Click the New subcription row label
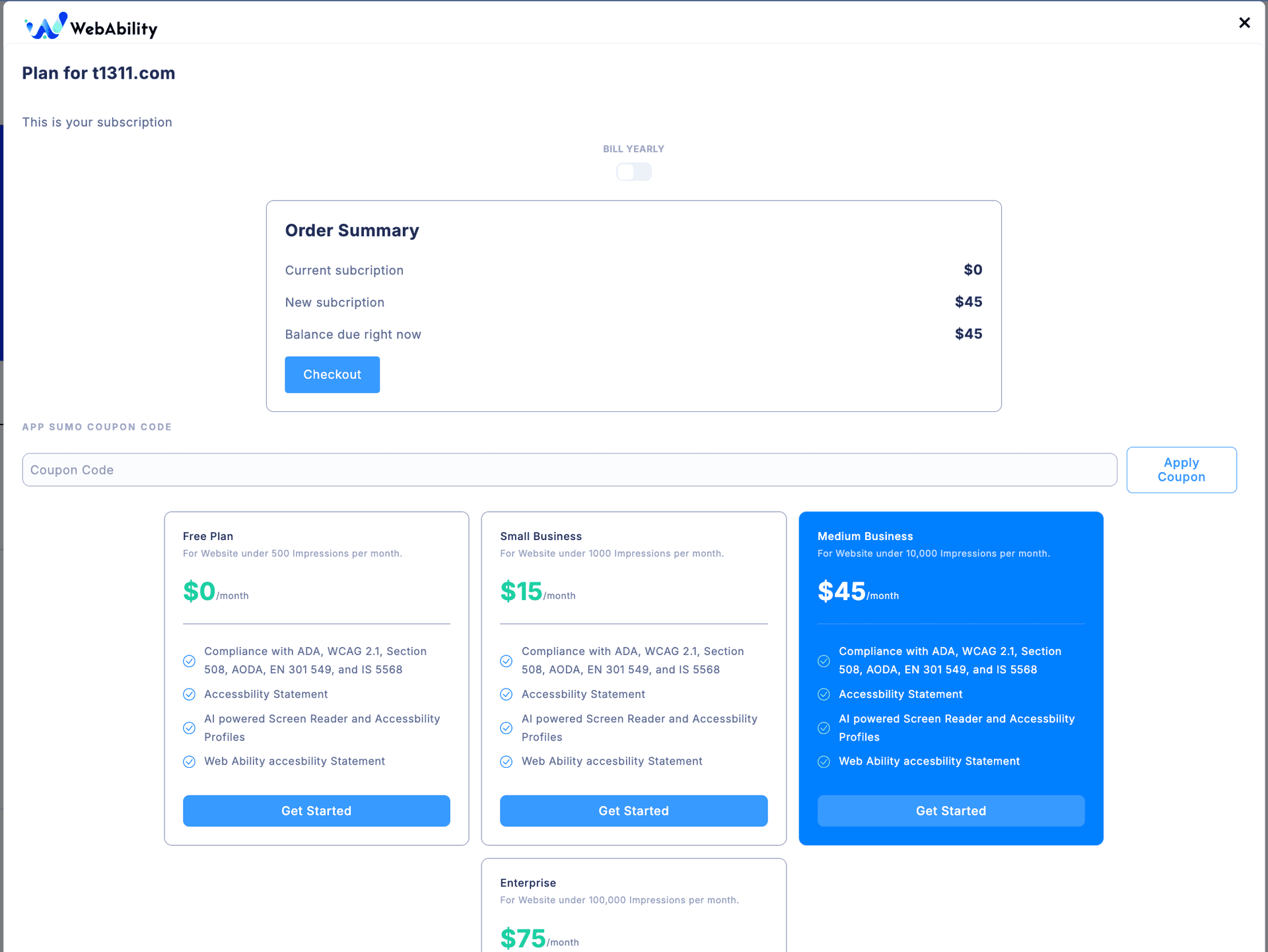1268x952 pixels. [335, 302]
